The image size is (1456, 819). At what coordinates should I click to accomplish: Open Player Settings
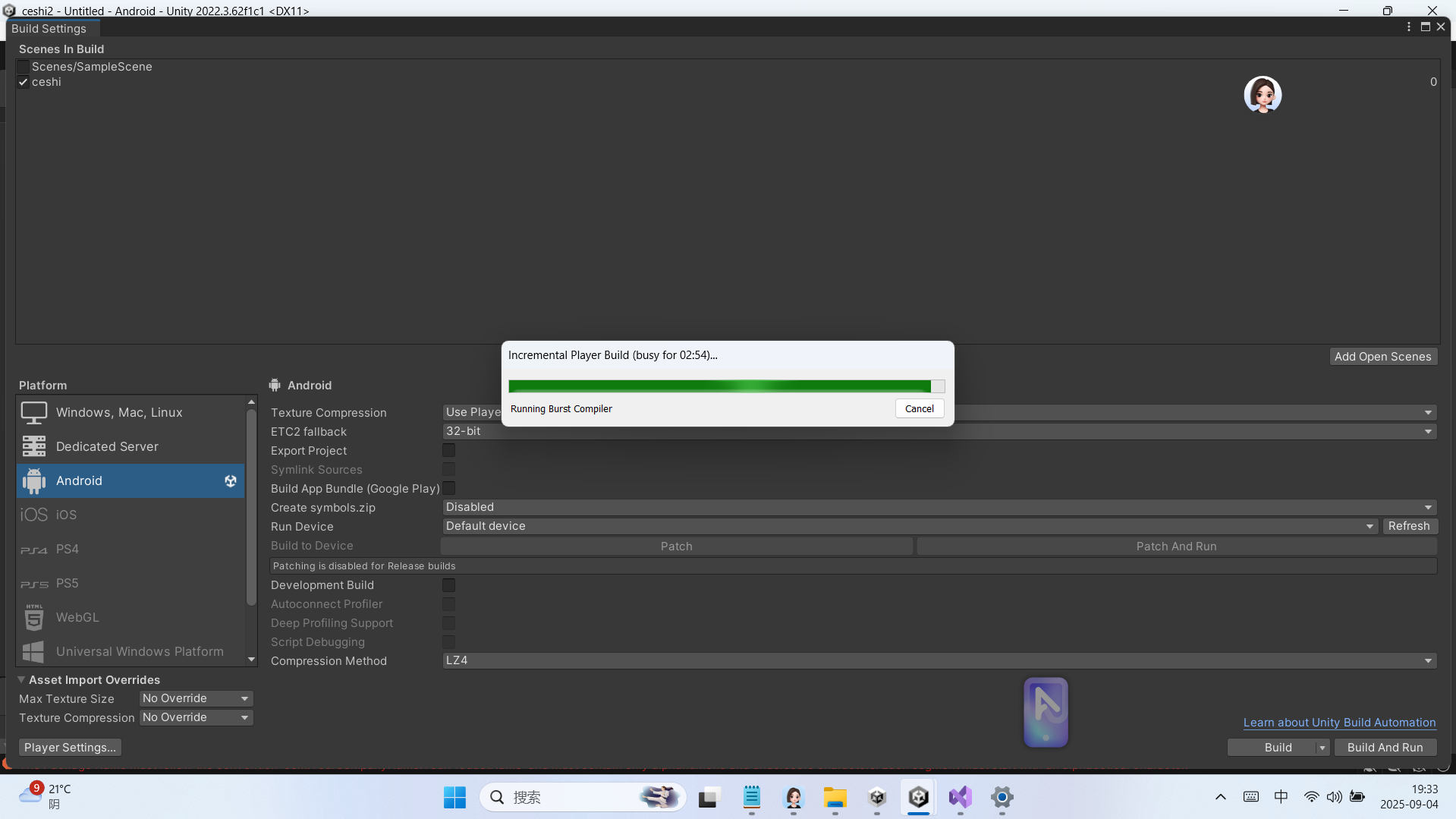(70, 748)
